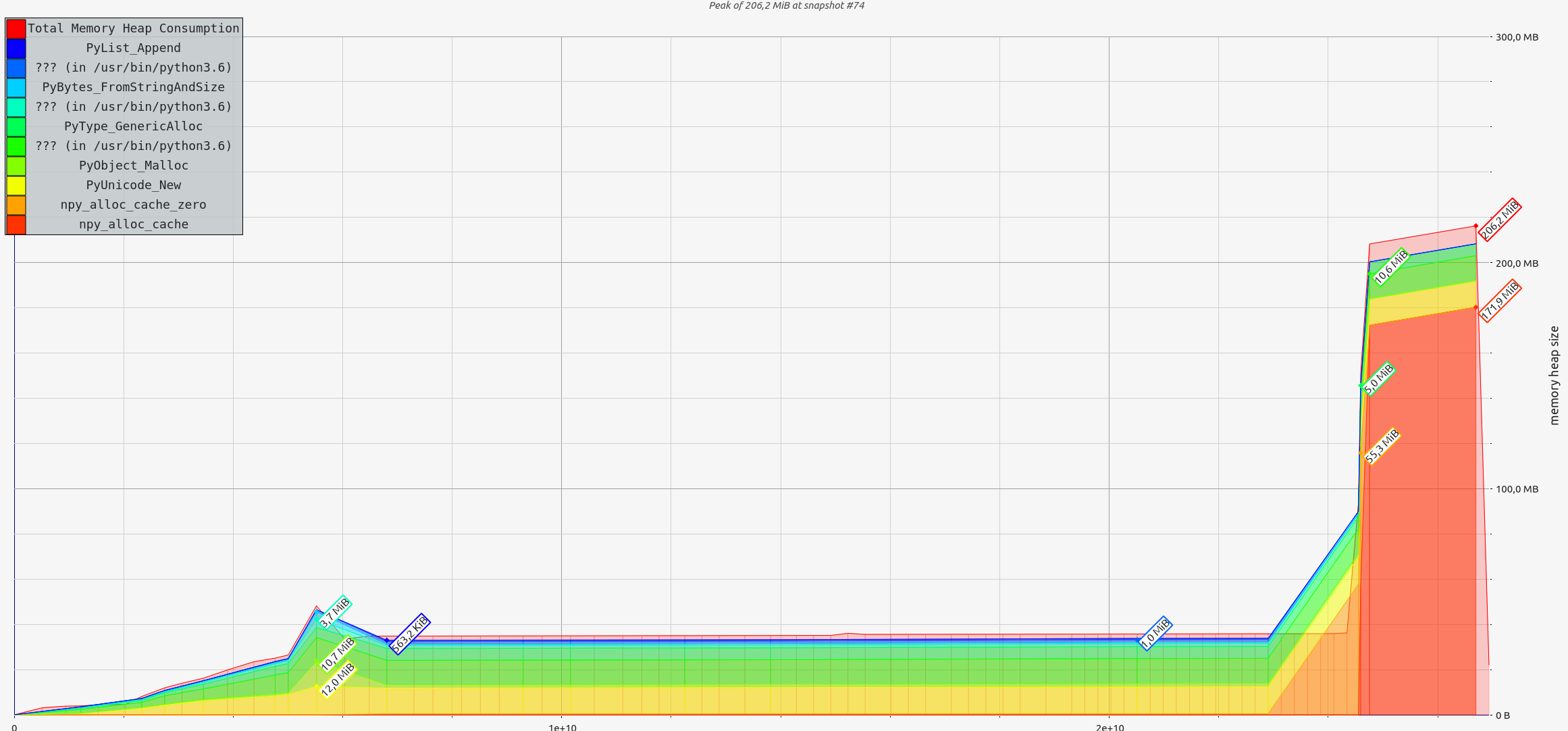Click the 1,0 MiB data label

tap(1155, 633)
